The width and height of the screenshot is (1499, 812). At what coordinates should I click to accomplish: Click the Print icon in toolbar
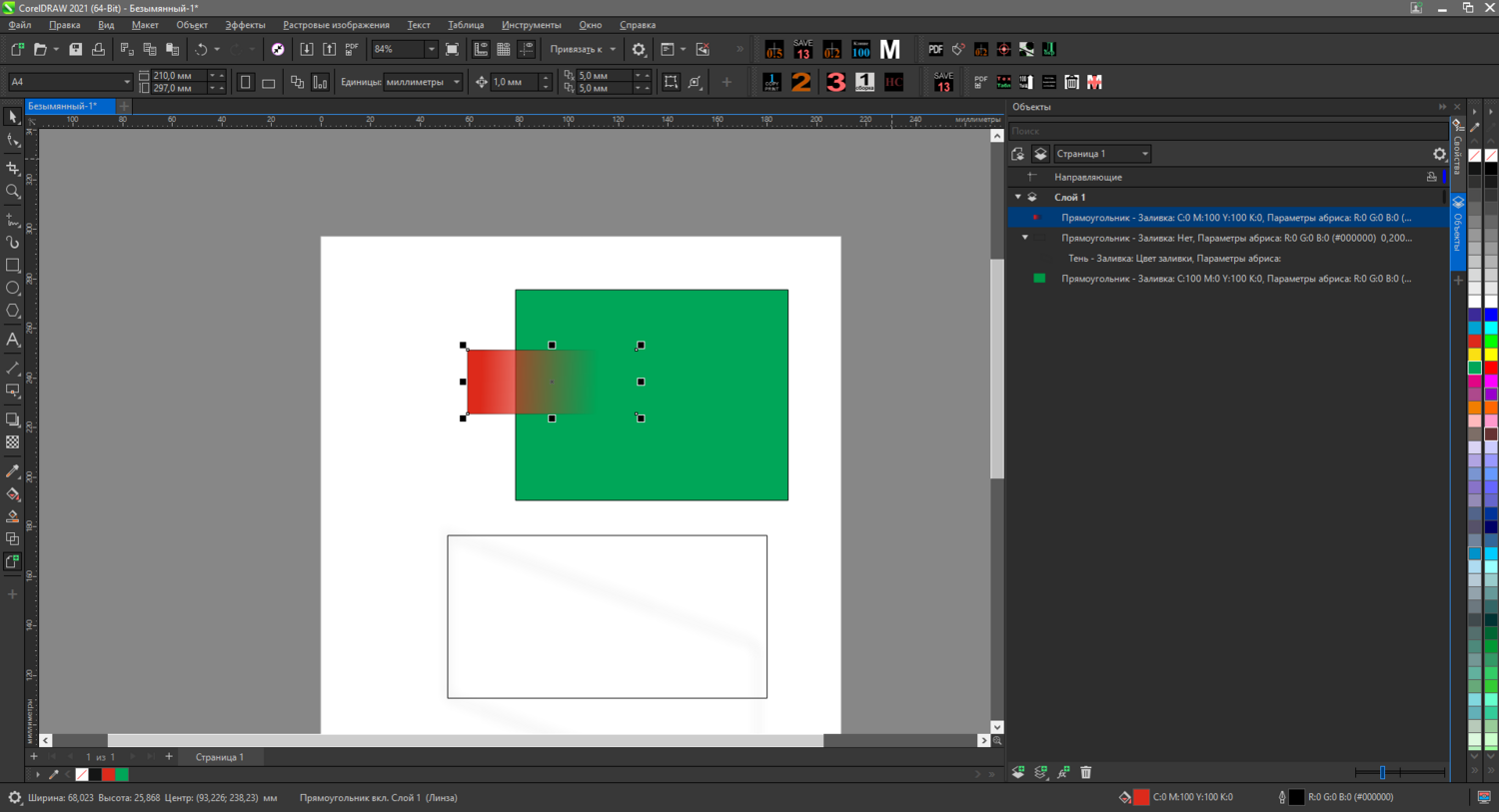[98, 49]
